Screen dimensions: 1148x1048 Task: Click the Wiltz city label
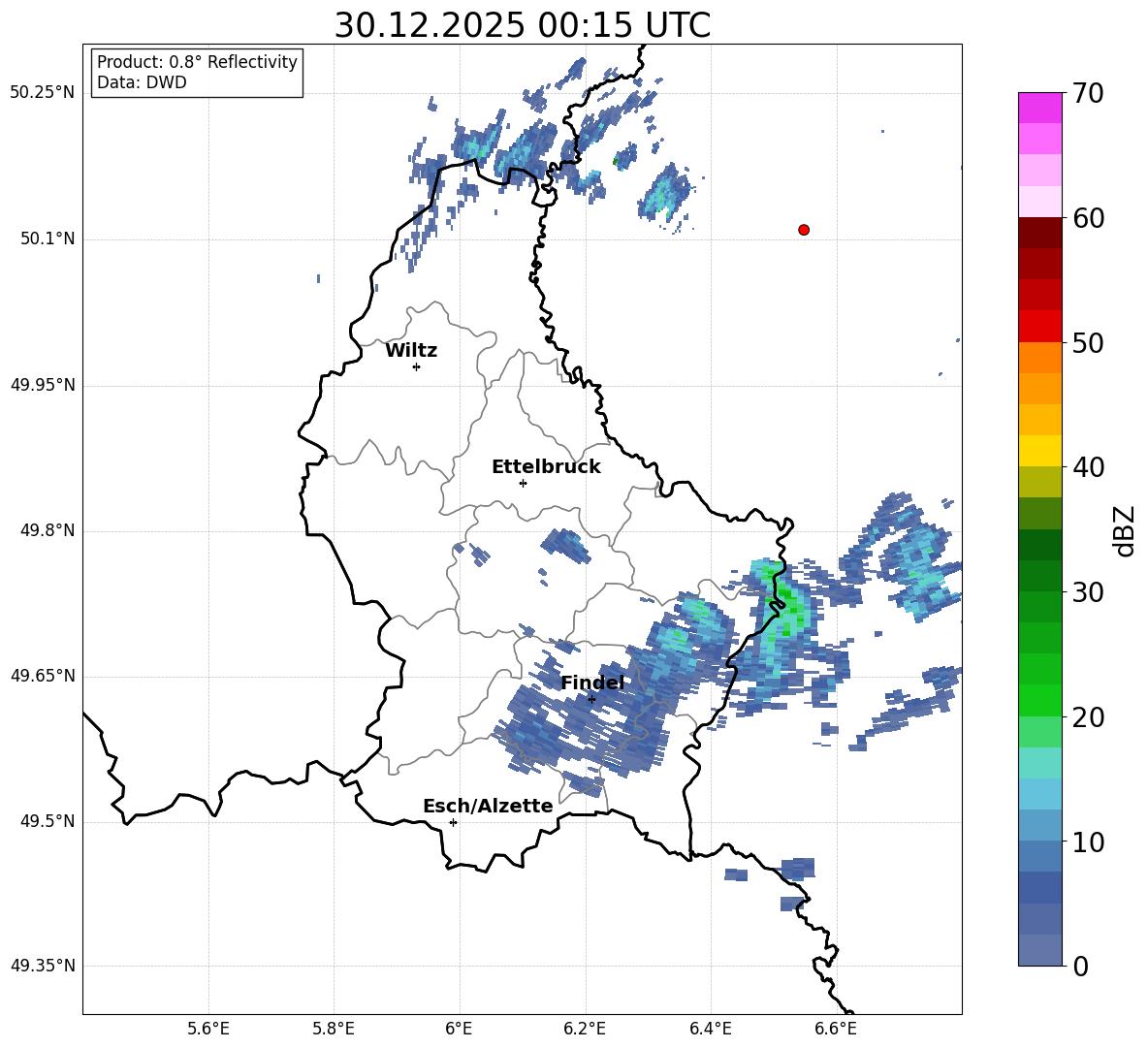coord(411,351)
